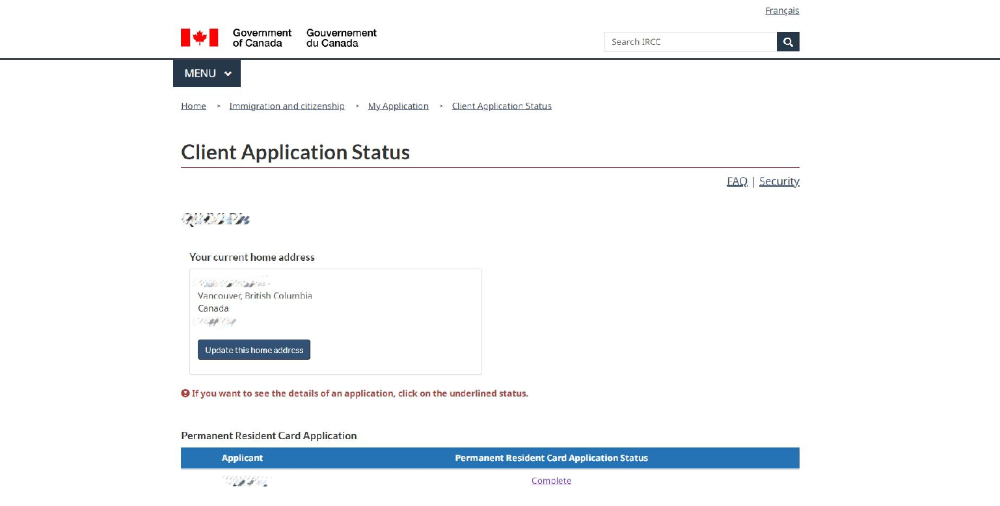The height and width of the screenshot is (506, 1000).
Task: Click the 'Canada' address line
Action: tap(213, 308)
